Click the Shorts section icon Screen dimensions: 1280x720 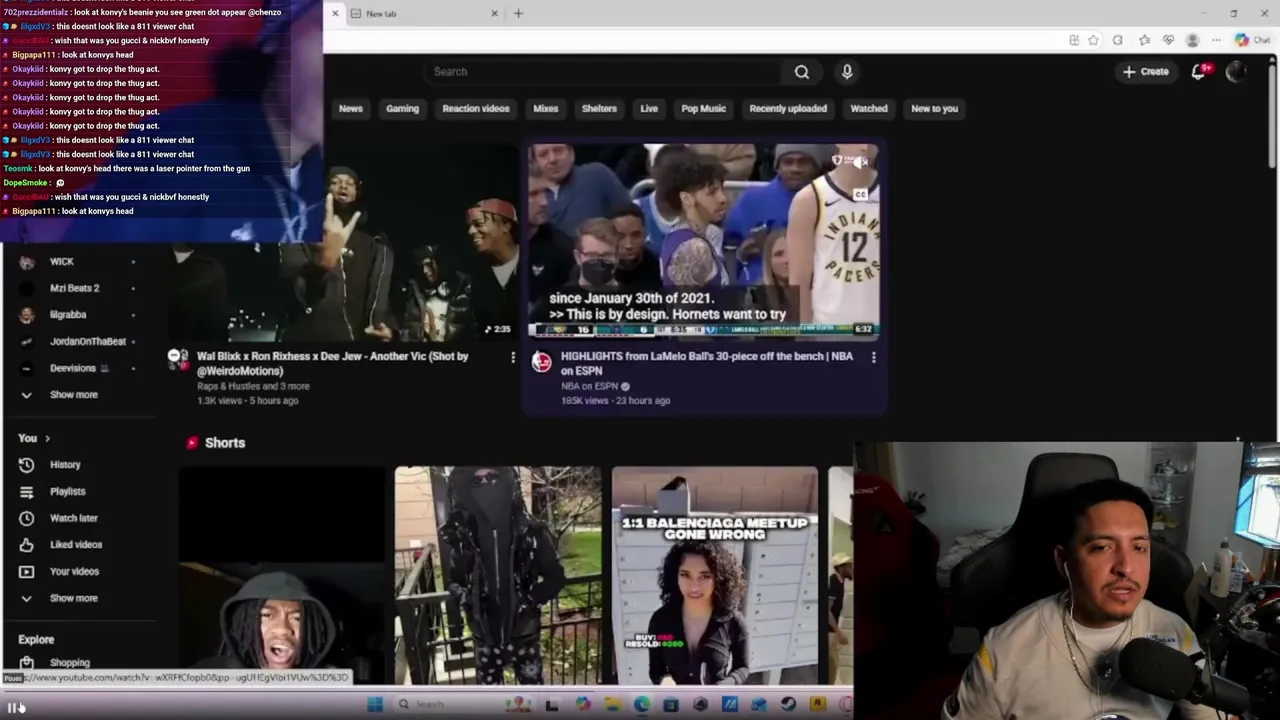192,443
